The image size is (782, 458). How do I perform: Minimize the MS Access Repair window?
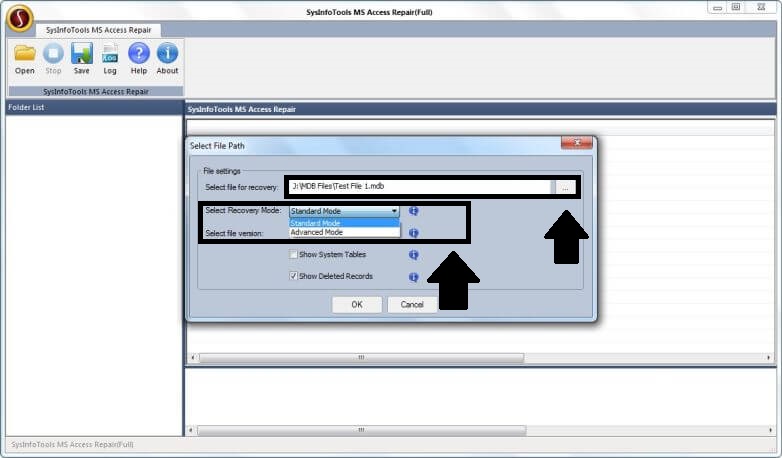(x=717, y=7)
